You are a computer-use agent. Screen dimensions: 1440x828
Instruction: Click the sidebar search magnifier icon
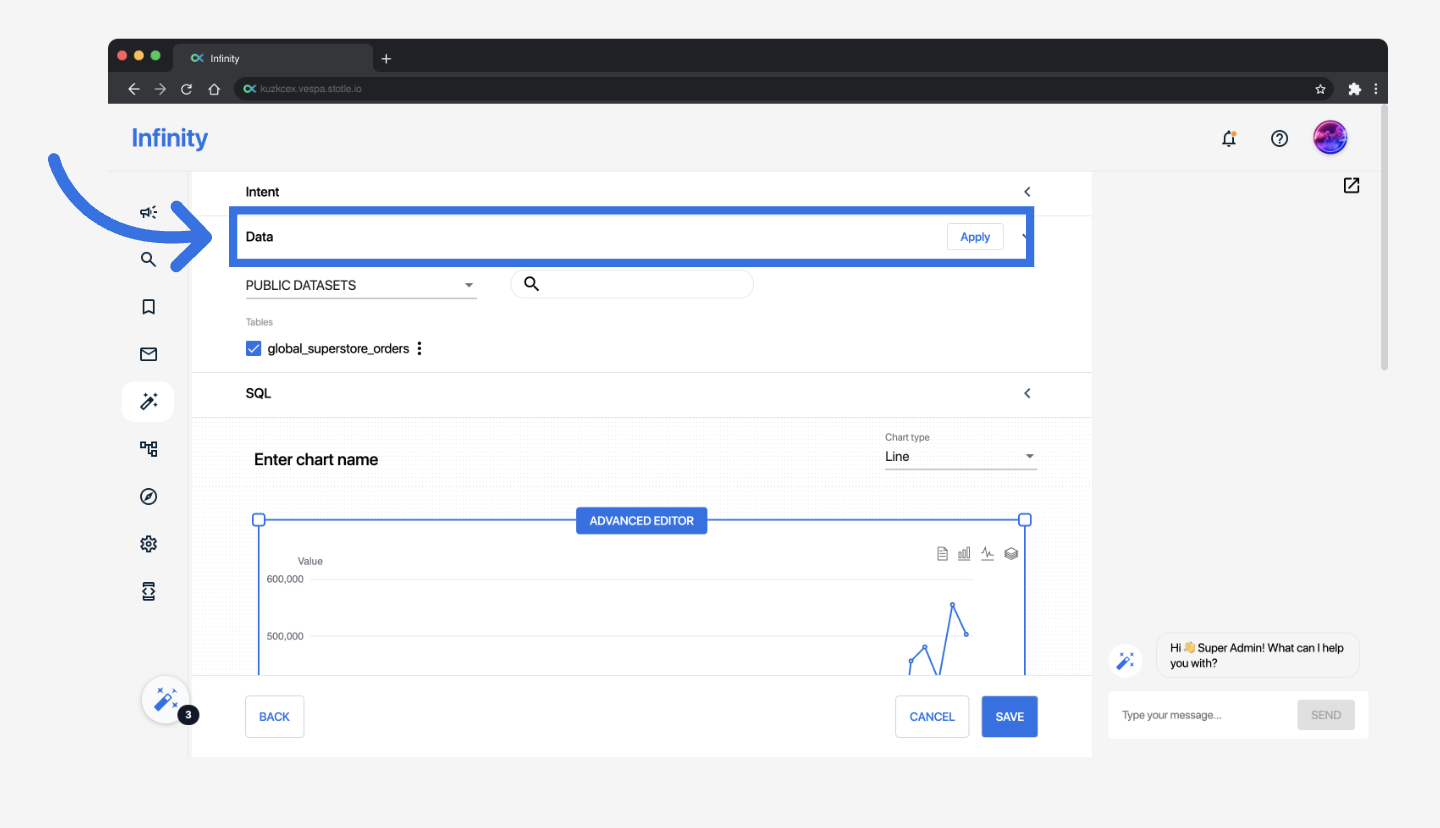click(148, 260)
